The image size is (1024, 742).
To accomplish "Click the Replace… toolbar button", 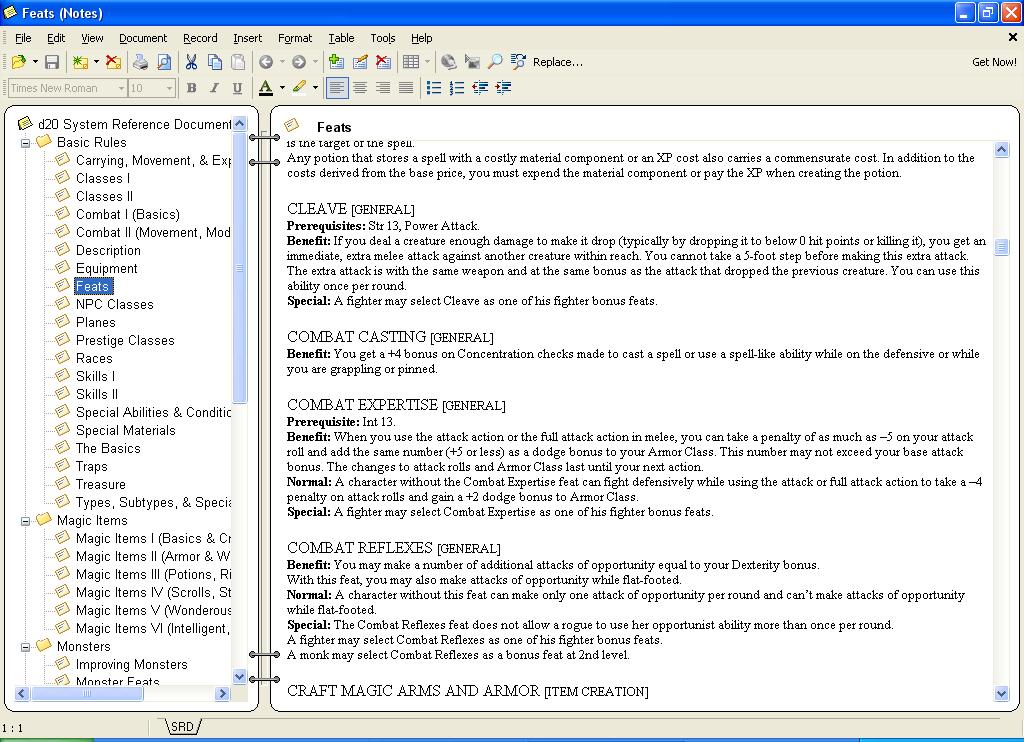I will (558, 62).
